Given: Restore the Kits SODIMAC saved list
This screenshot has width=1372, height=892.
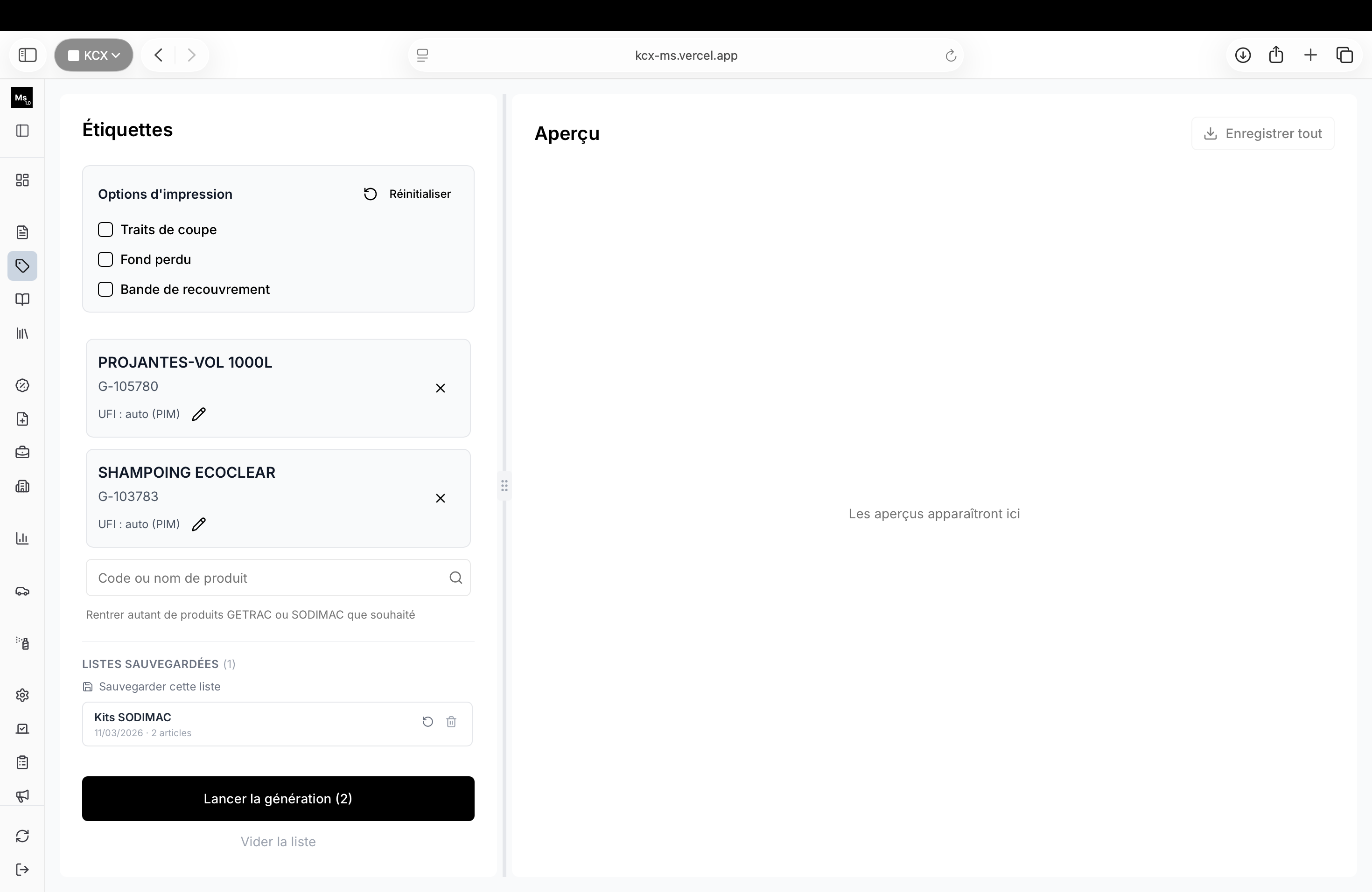Looking at the screenshot, I should tap(428, 722).
